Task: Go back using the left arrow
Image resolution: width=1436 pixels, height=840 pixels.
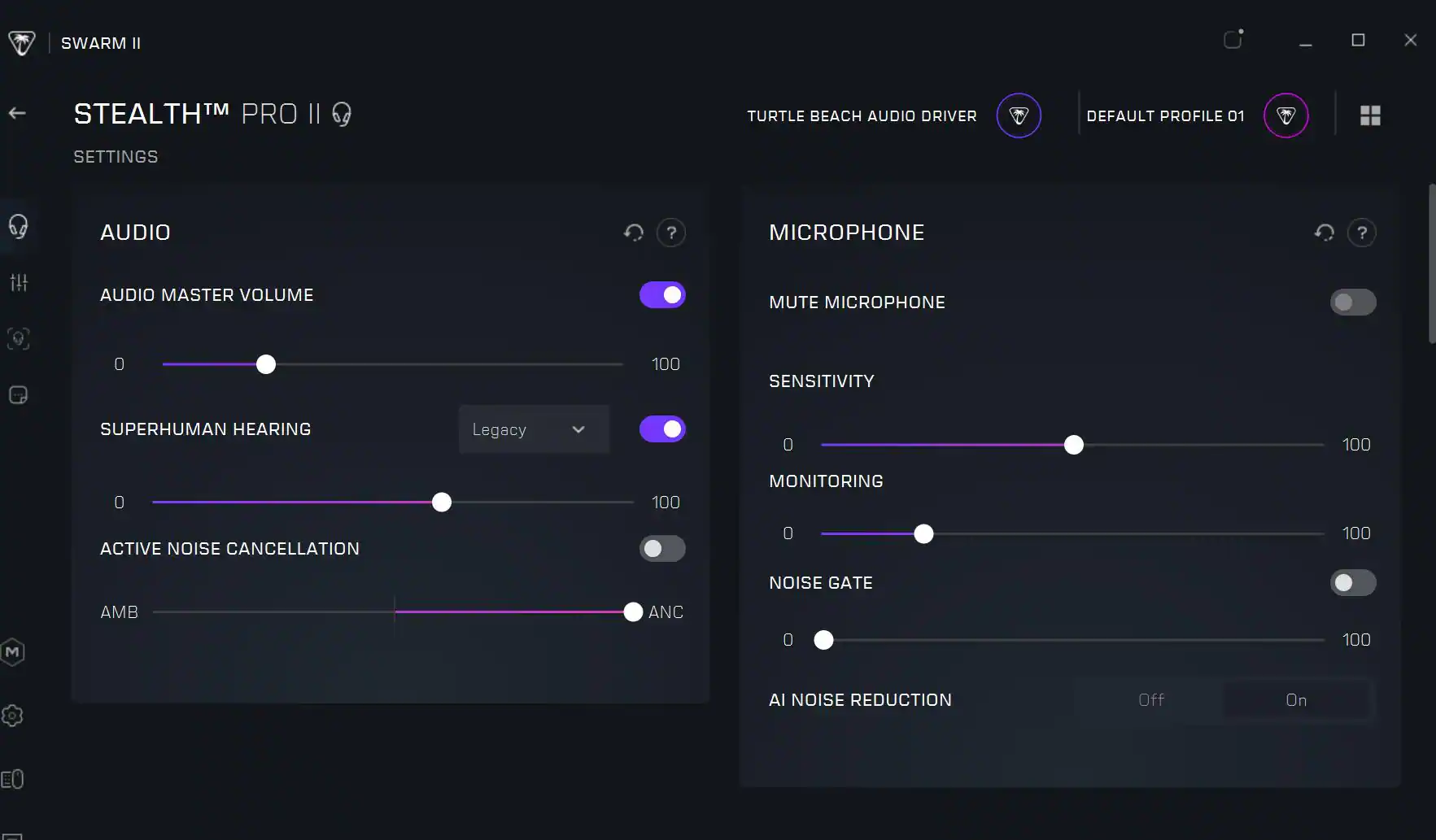Action: 17,114
